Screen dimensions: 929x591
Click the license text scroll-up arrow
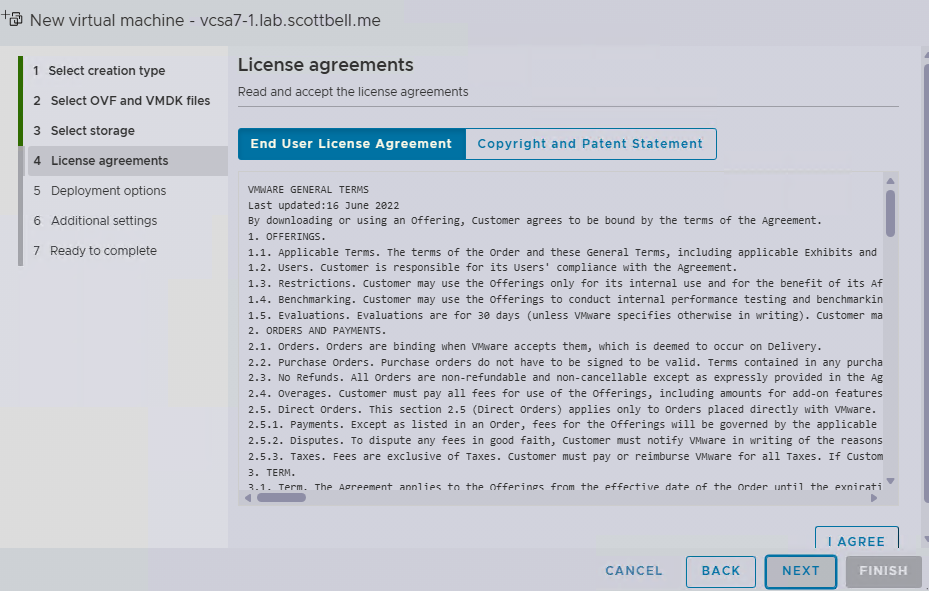(890, 181)
